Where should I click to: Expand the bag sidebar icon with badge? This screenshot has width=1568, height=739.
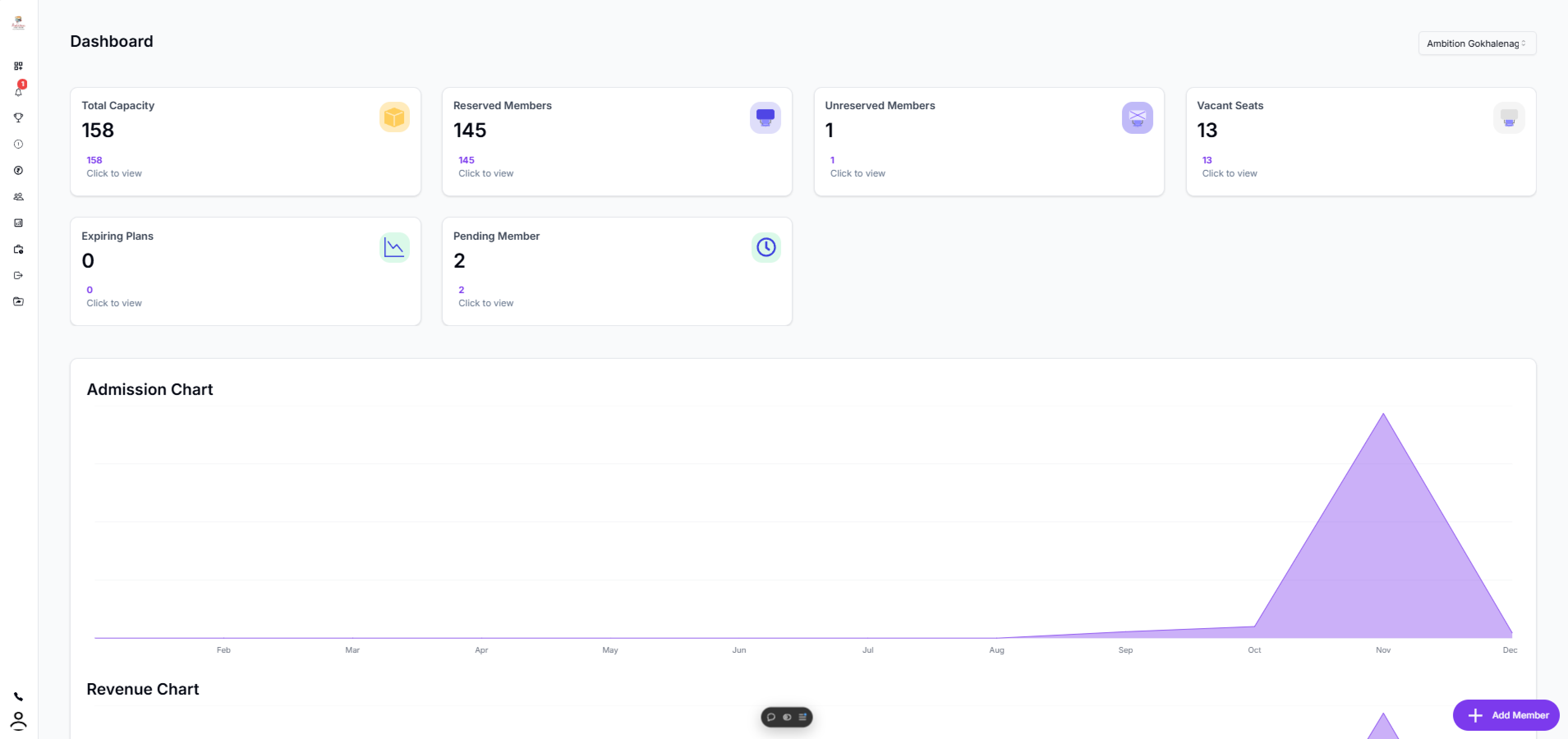click(18, 249)
